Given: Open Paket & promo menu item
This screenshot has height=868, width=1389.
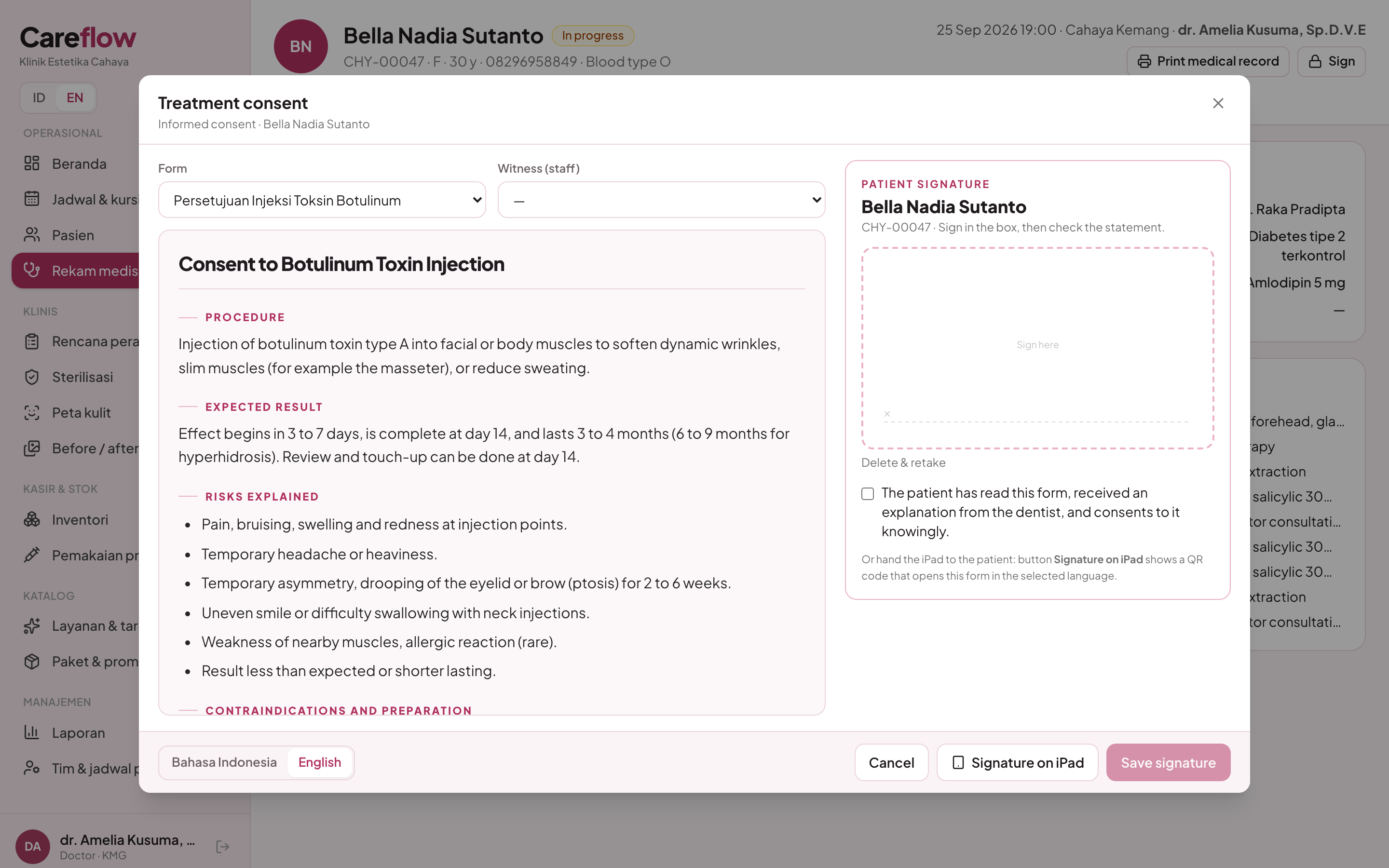Looking at the screenshot, I should coord(75,661).
